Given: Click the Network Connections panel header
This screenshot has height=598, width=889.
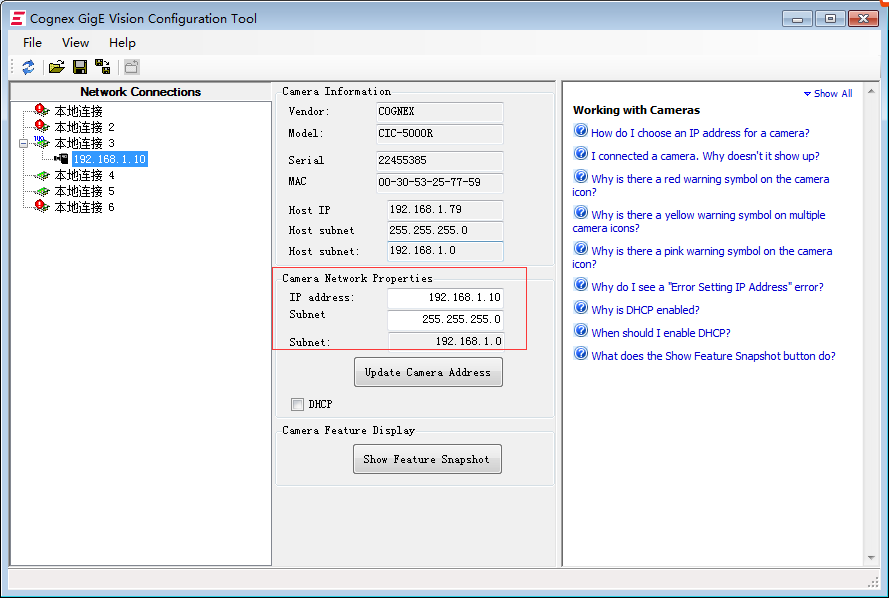Looking at the screenshot, I should 141,92.
